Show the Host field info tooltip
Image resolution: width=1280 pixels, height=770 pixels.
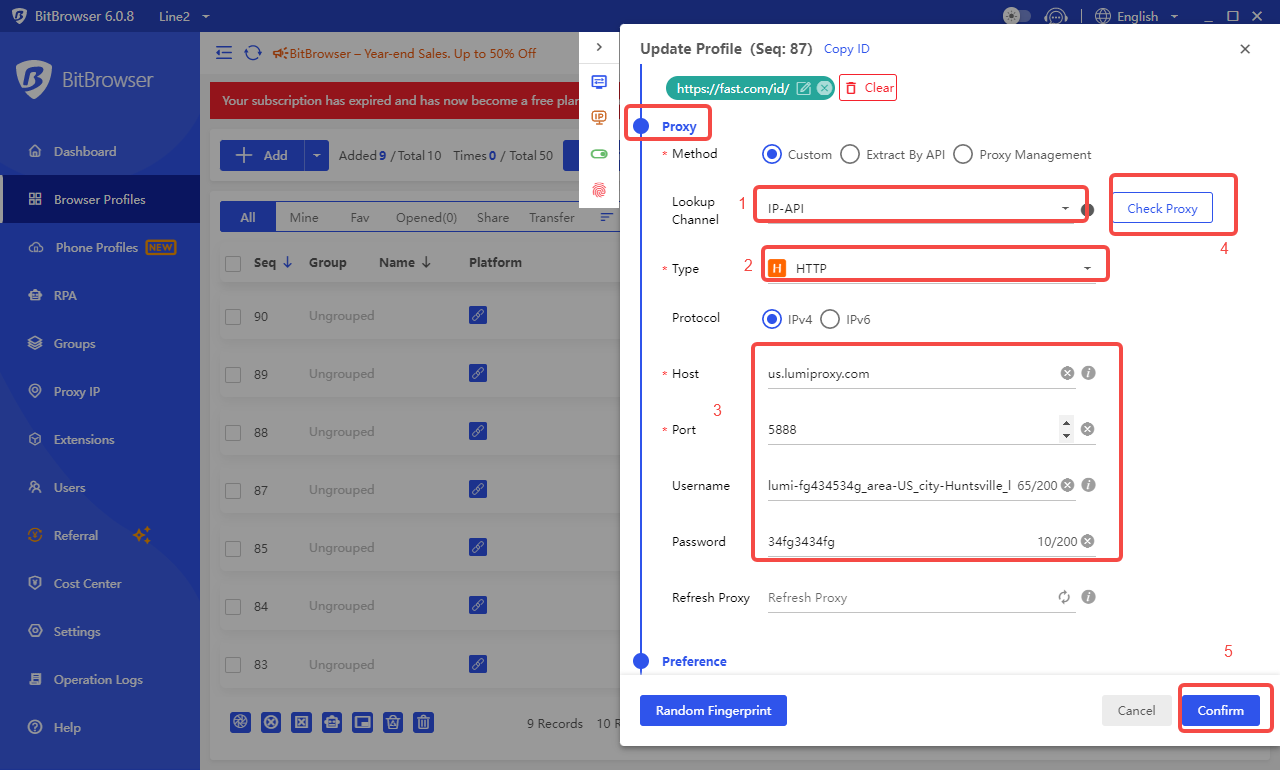(1089, 373)
